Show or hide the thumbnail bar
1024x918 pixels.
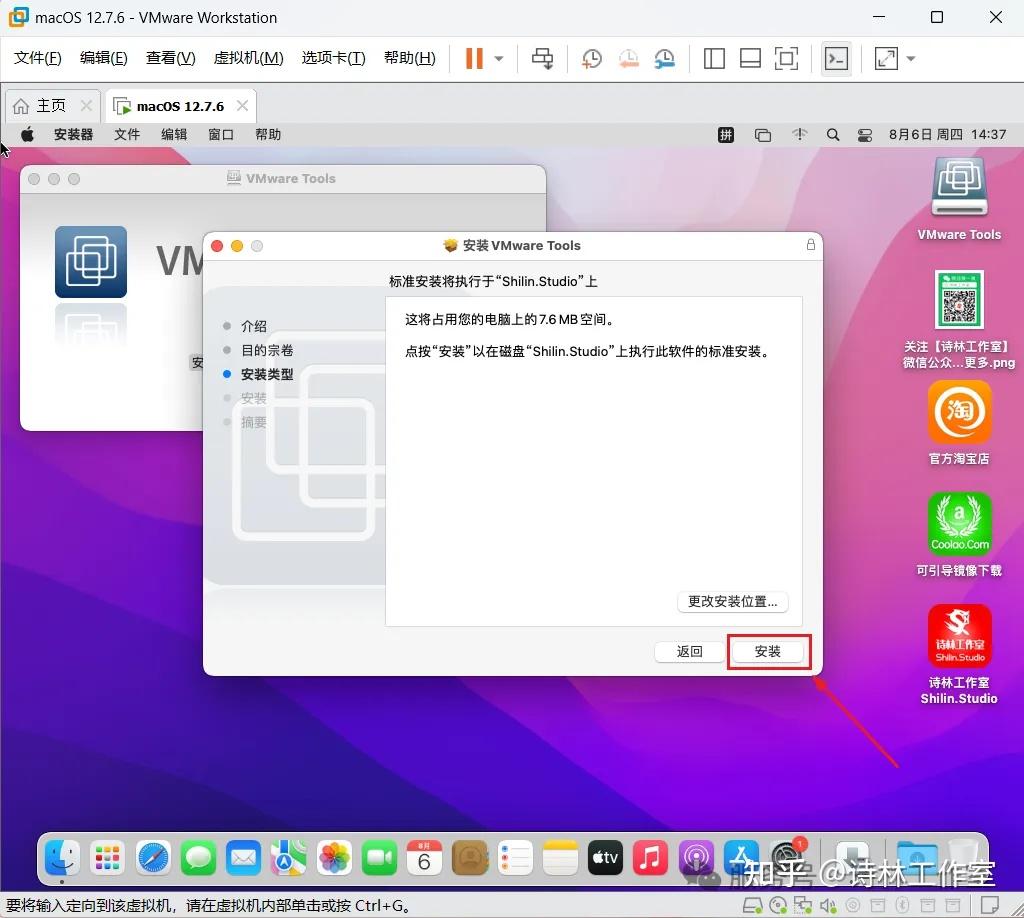pos(750,58)
